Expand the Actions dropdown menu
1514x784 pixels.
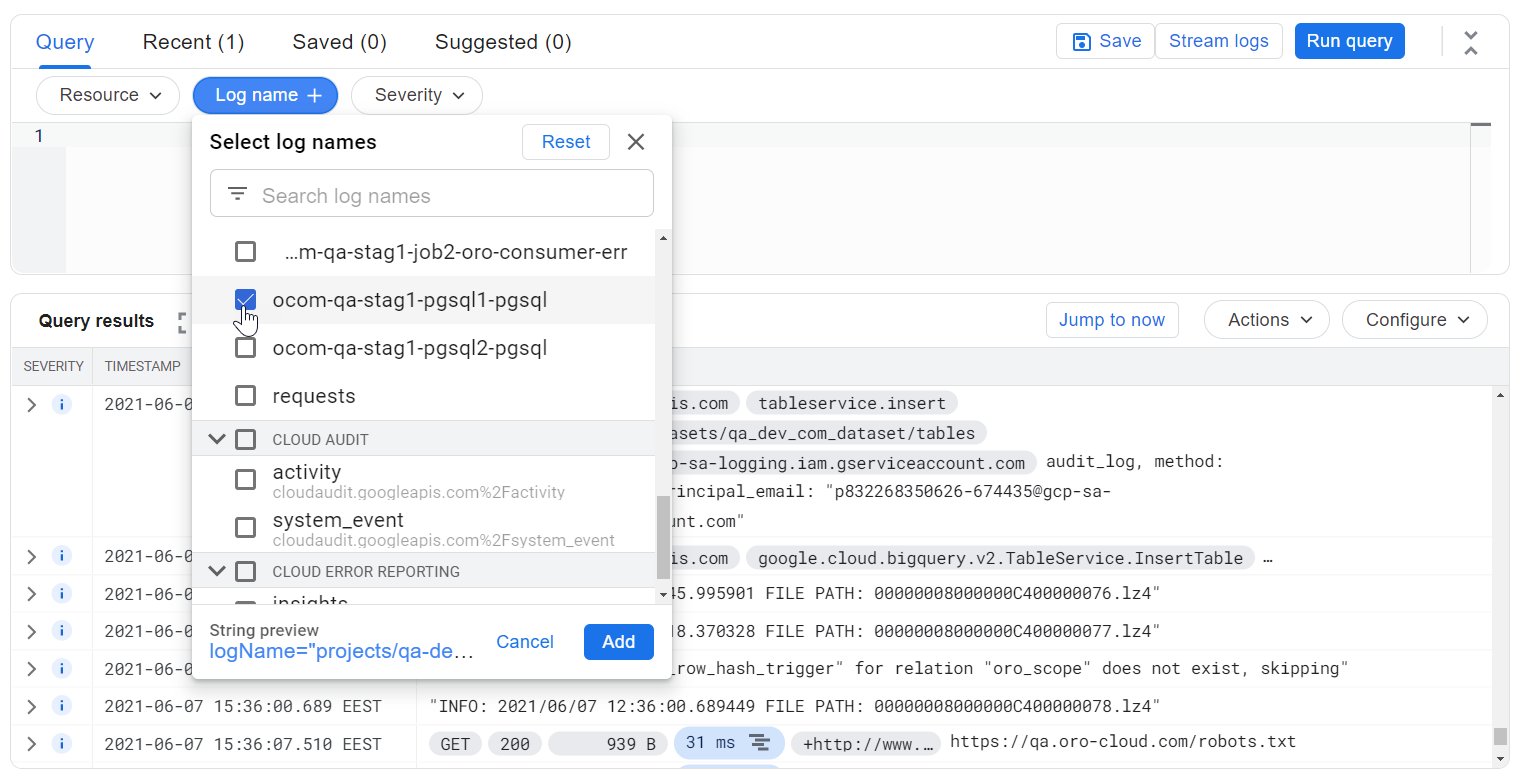(x=1266, y=320)
